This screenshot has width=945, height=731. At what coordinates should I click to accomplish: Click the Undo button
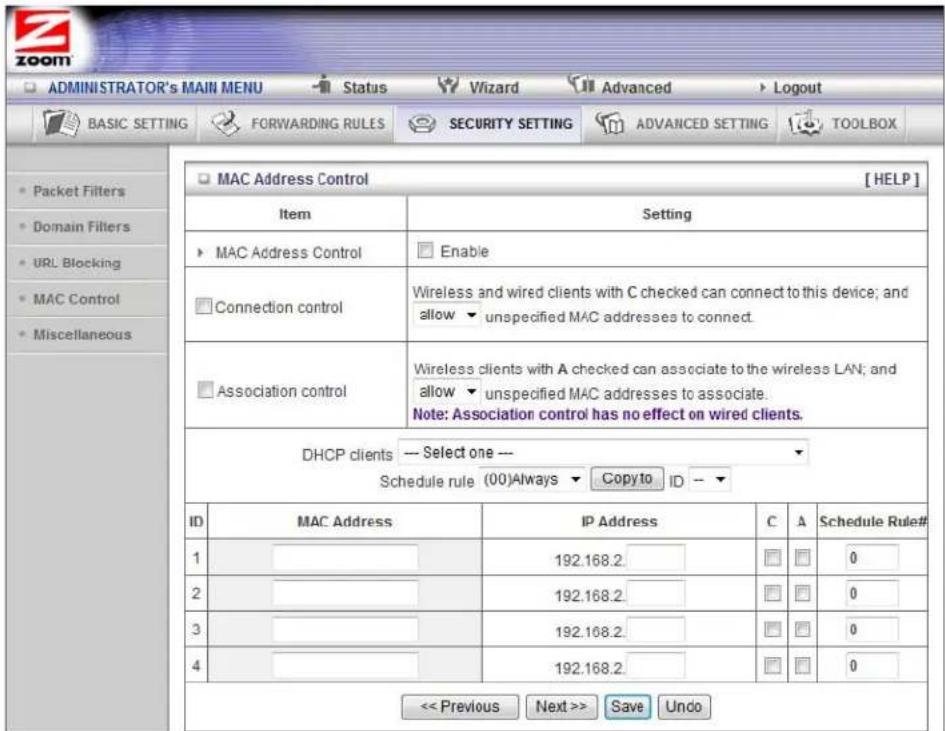coord(683,706)
